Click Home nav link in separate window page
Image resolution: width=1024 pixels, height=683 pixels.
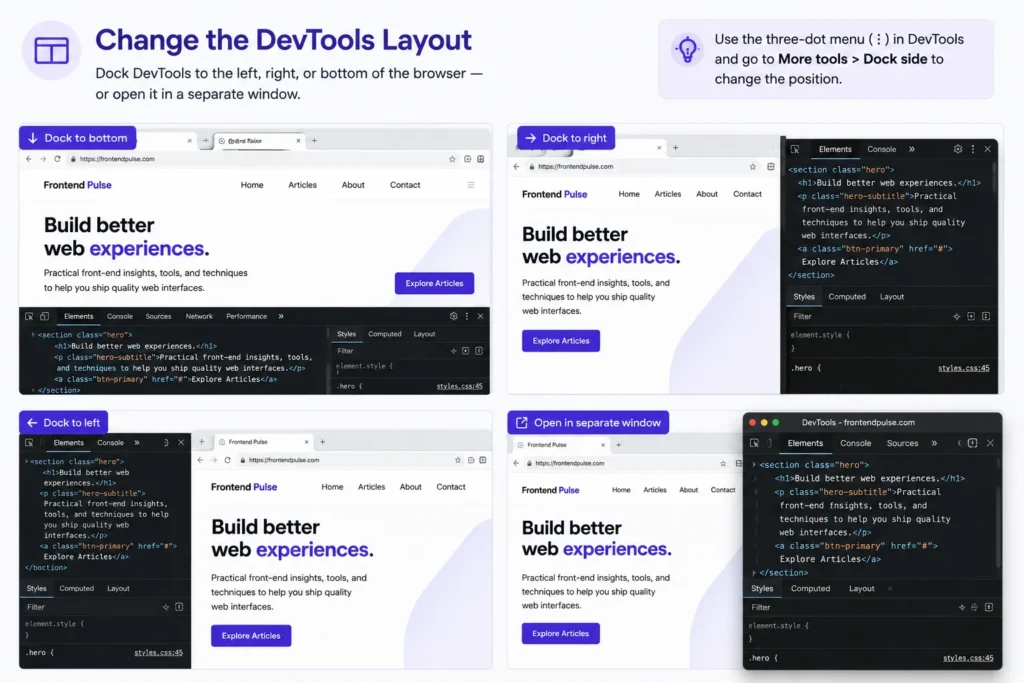621,490
